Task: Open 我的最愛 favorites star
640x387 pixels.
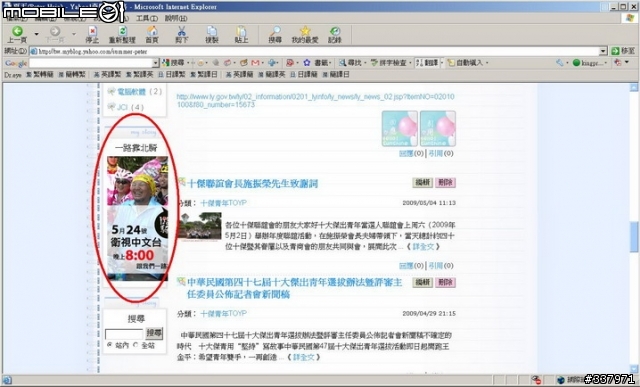Action: 305,35
